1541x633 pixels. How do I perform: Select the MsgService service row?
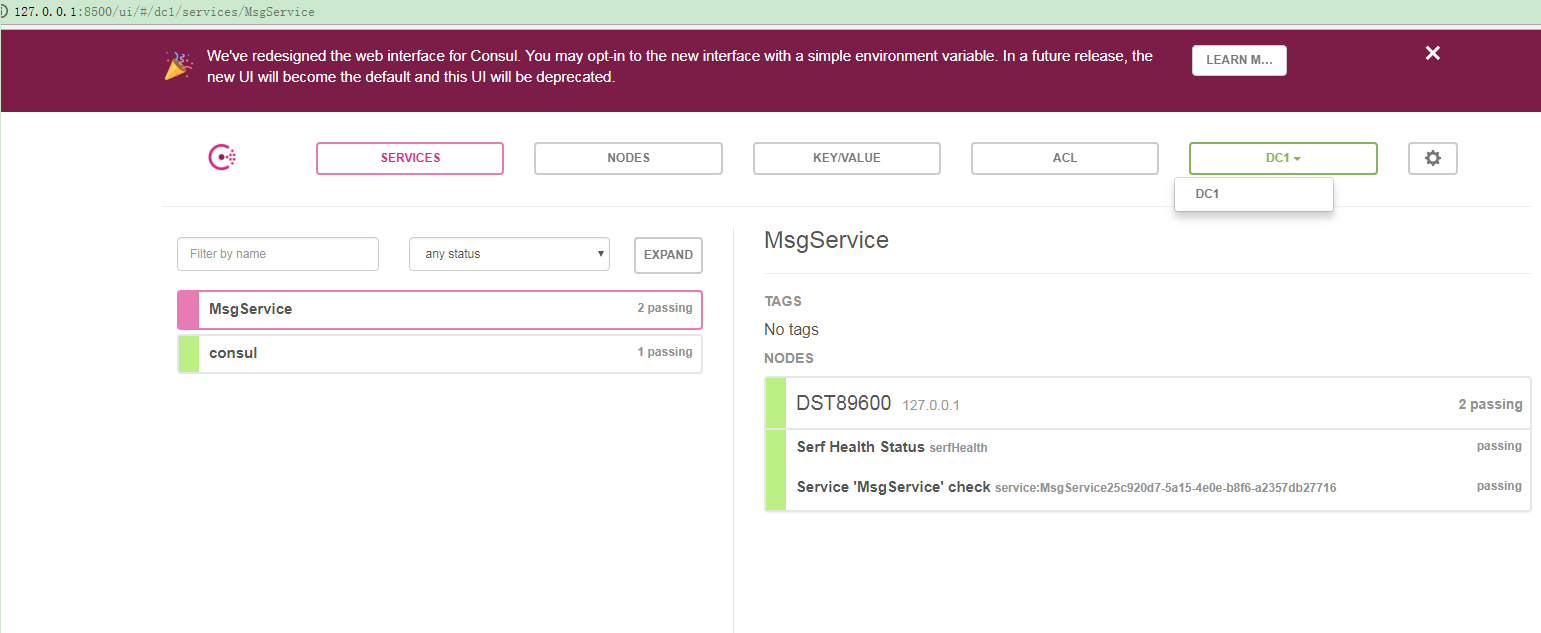(440, 310)
